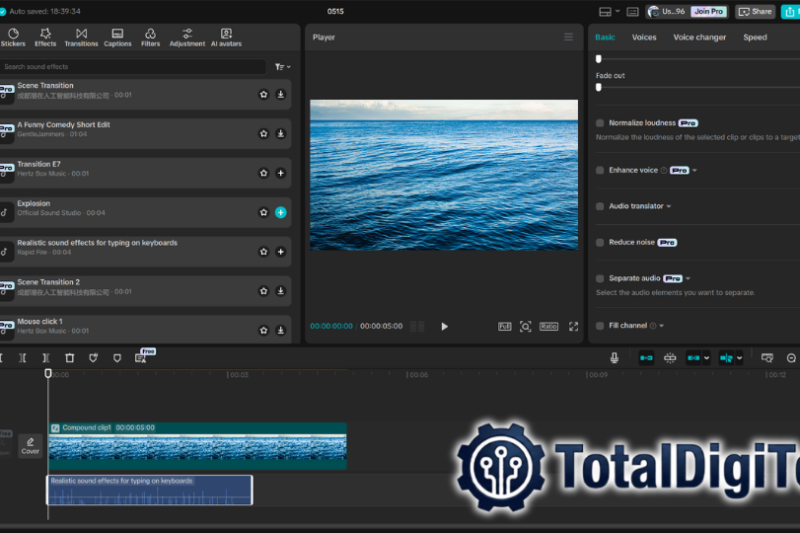Start voiceover recording with microphone icon
Image resolution: width=800 pixels, height=533 pixels.
(614, 358)
